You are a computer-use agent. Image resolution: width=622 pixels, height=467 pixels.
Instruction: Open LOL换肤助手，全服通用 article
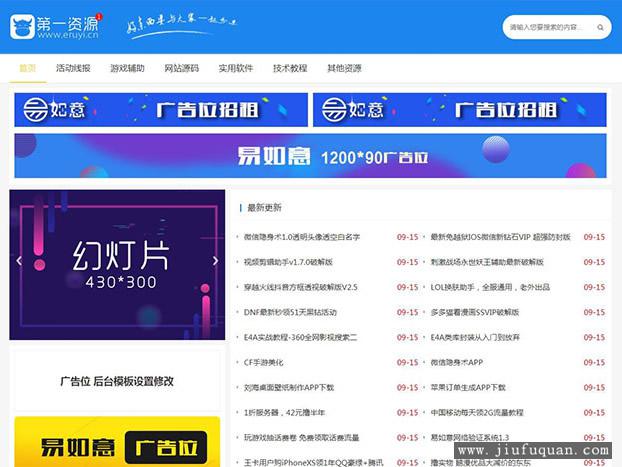click(x=490, y=287)
